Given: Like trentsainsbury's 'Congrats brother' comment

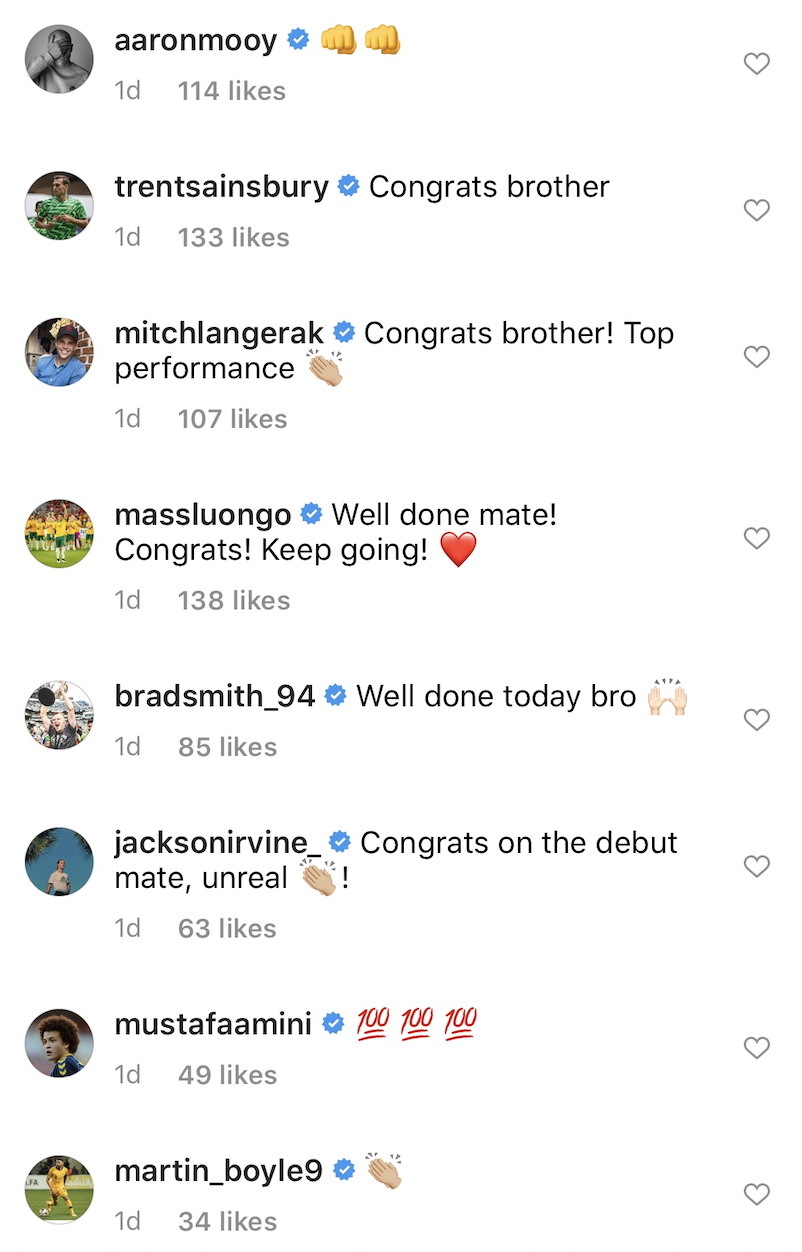Looking at the screenshot, I should click(x=757, y=210).
